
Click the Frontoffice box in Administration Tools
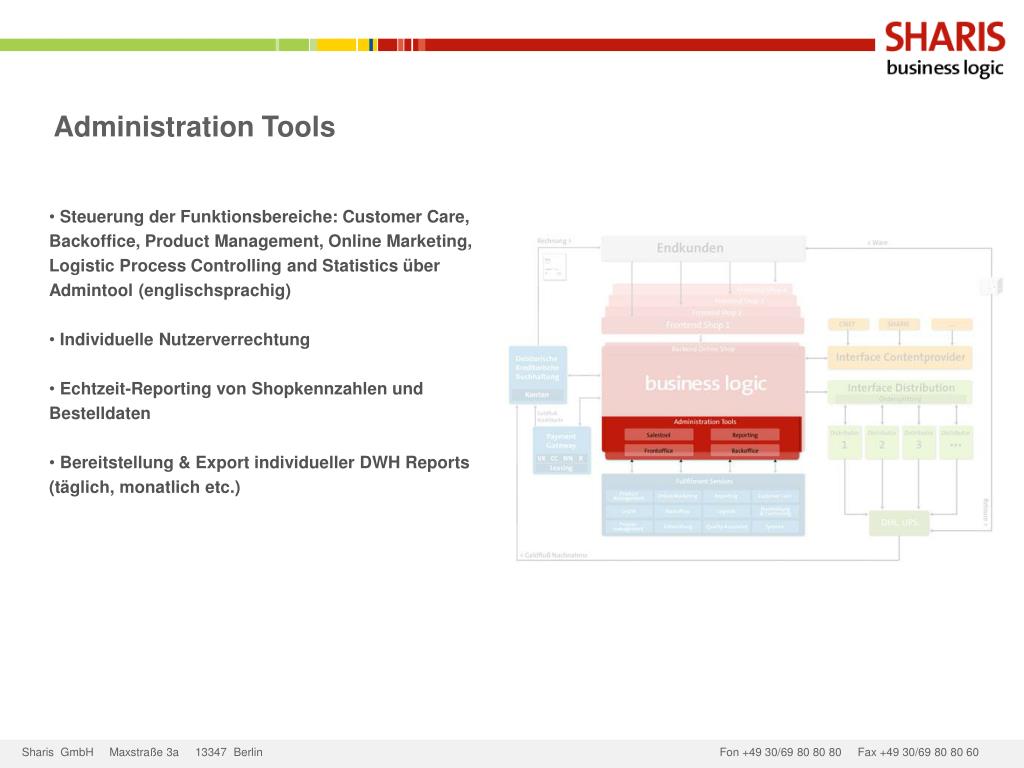click(x=658, y=451)
